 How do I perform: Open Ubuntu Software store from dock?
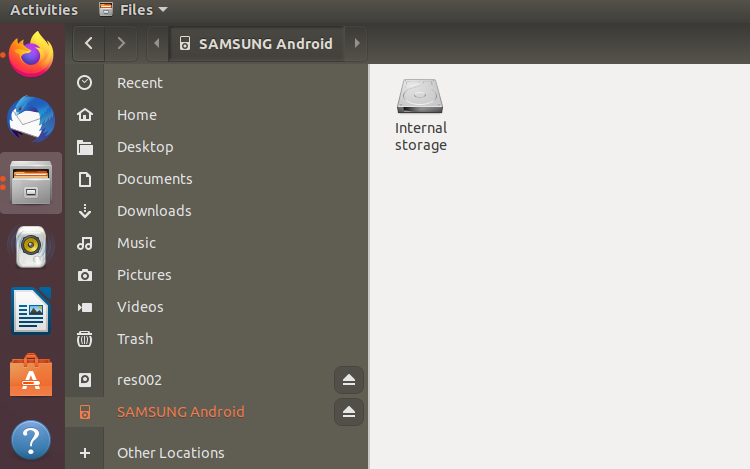(x=31, y=376)
